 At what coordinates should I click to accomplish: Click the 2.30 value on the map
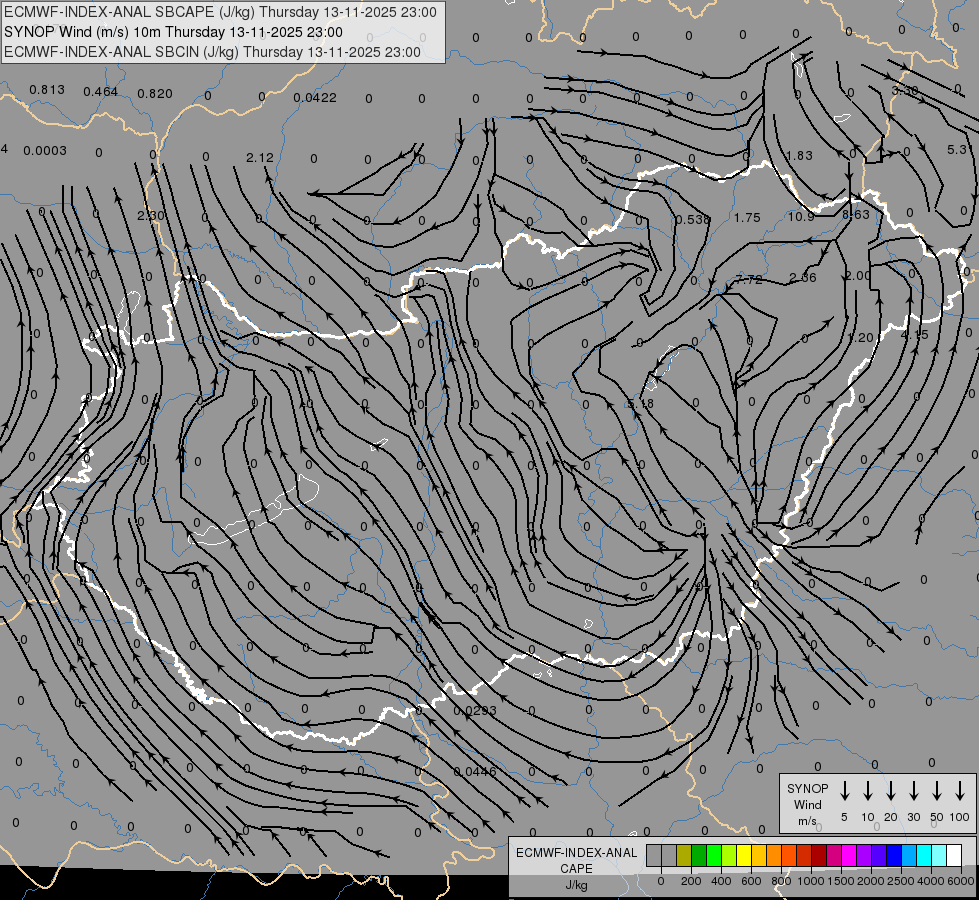150,215
